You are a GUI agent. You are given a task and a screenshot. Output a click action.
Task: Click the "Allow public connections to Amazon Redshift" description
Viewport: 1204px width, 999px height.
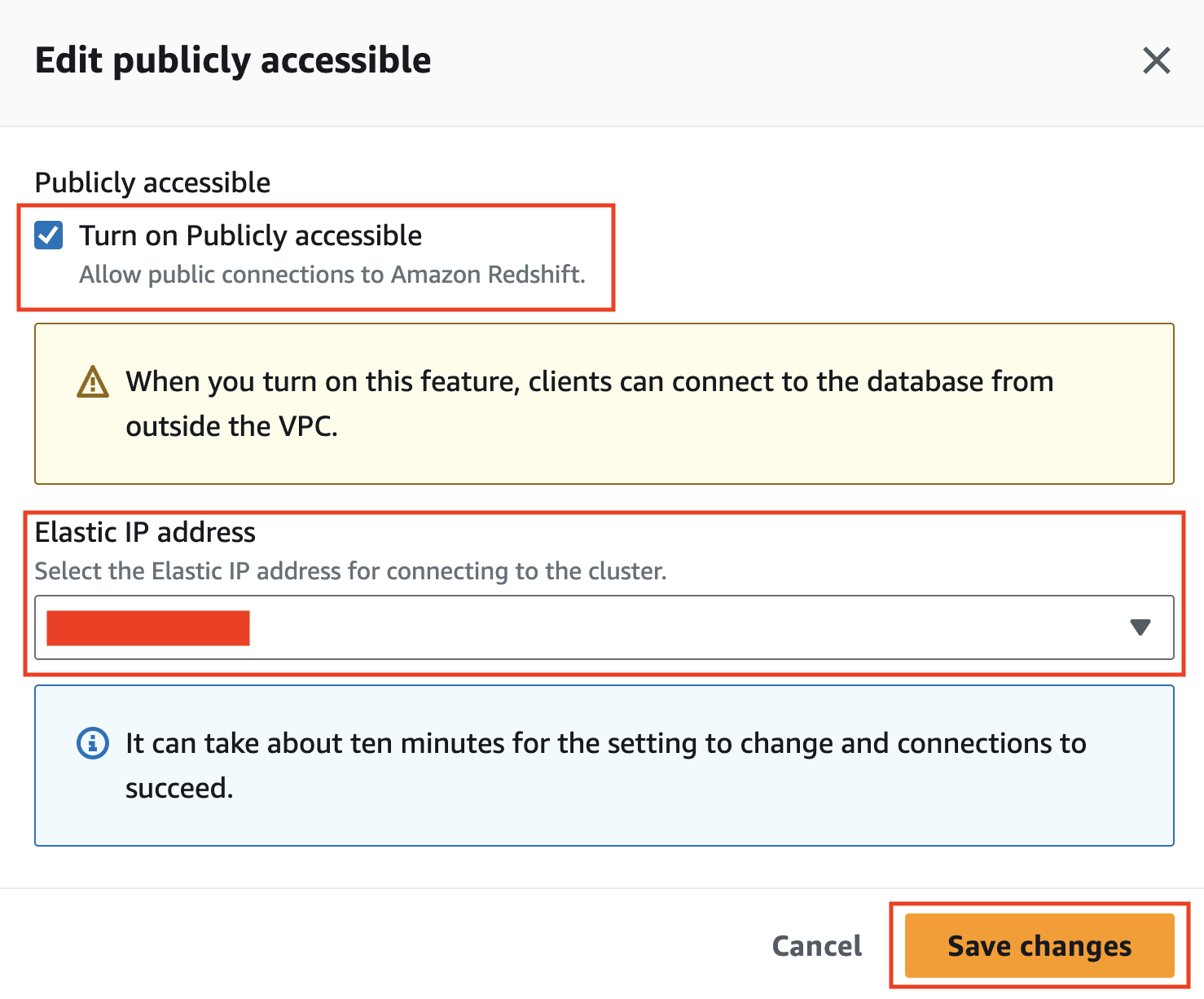332,275
